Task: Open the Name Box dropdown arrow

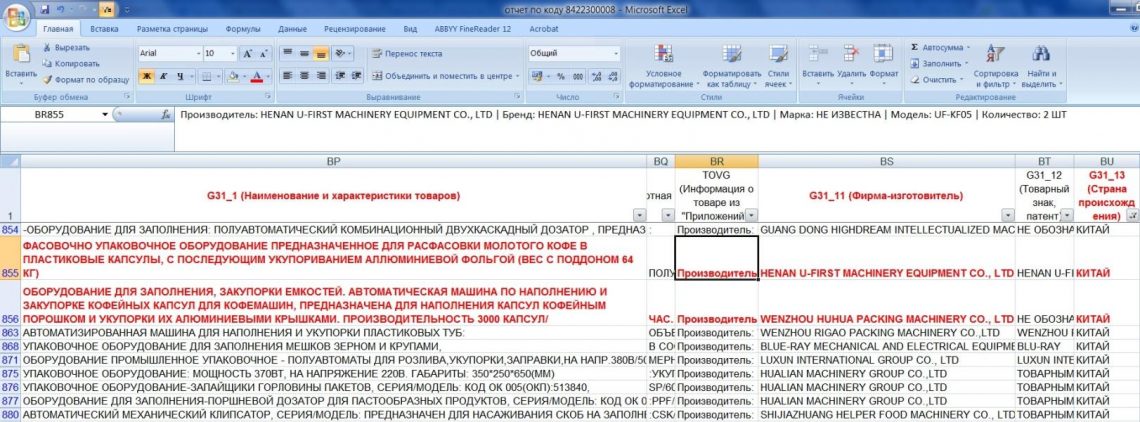Action: 105,115
